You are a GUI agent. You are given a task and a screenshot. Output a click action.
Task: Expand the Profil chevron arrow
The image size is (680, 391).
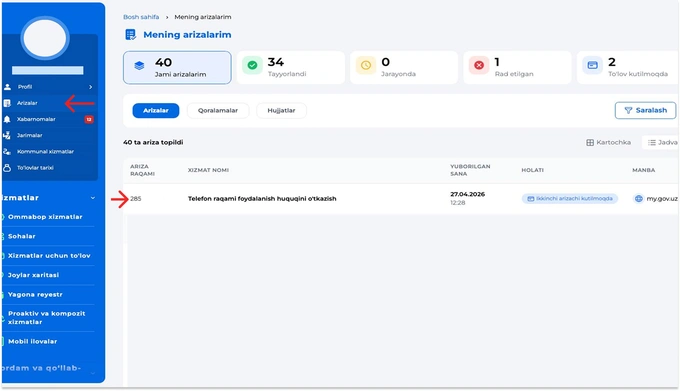point(90,87)
